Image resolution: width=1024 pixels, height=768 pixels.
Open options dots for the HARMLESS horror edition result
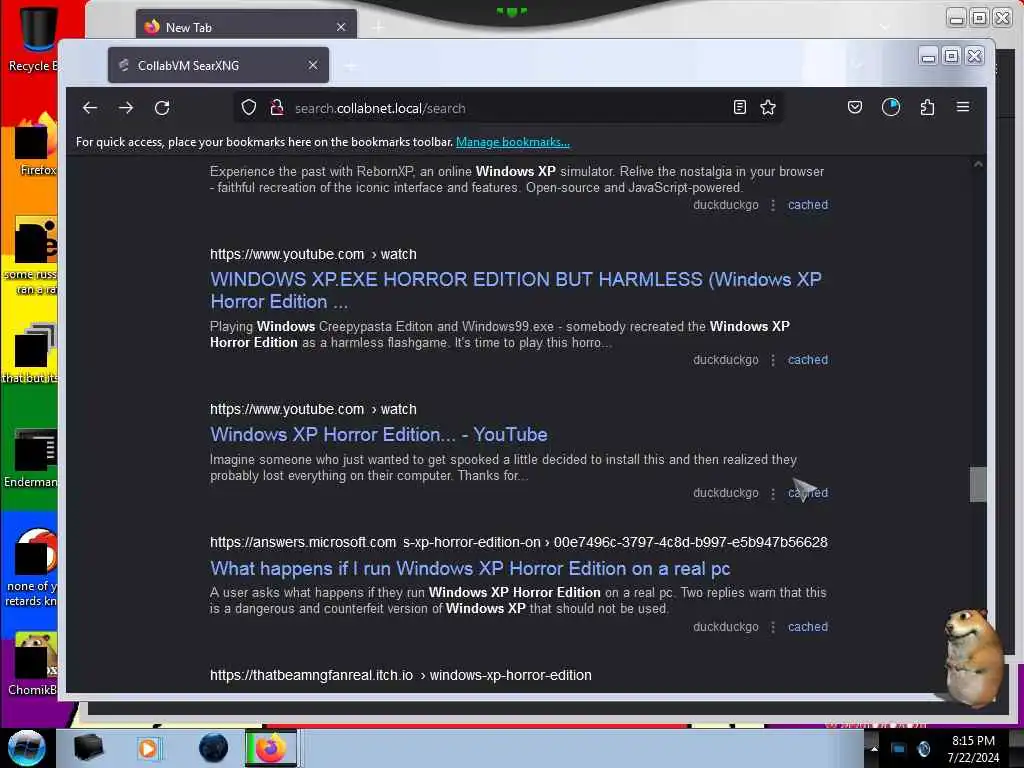pyautogui.click(x=773, y=360)
